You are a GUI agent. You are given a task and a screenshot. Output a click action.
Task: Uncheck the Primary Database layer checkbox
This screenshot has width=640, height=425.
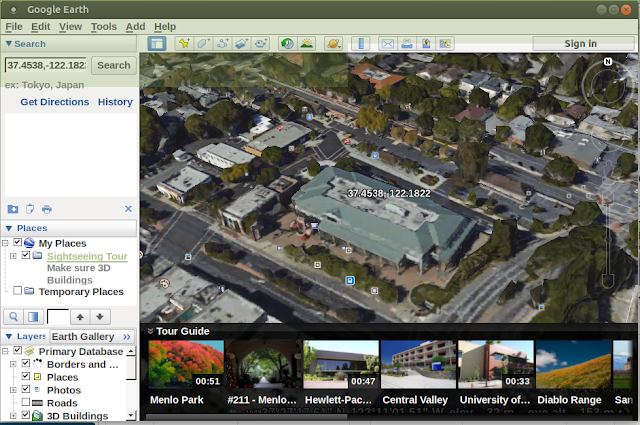18,350
